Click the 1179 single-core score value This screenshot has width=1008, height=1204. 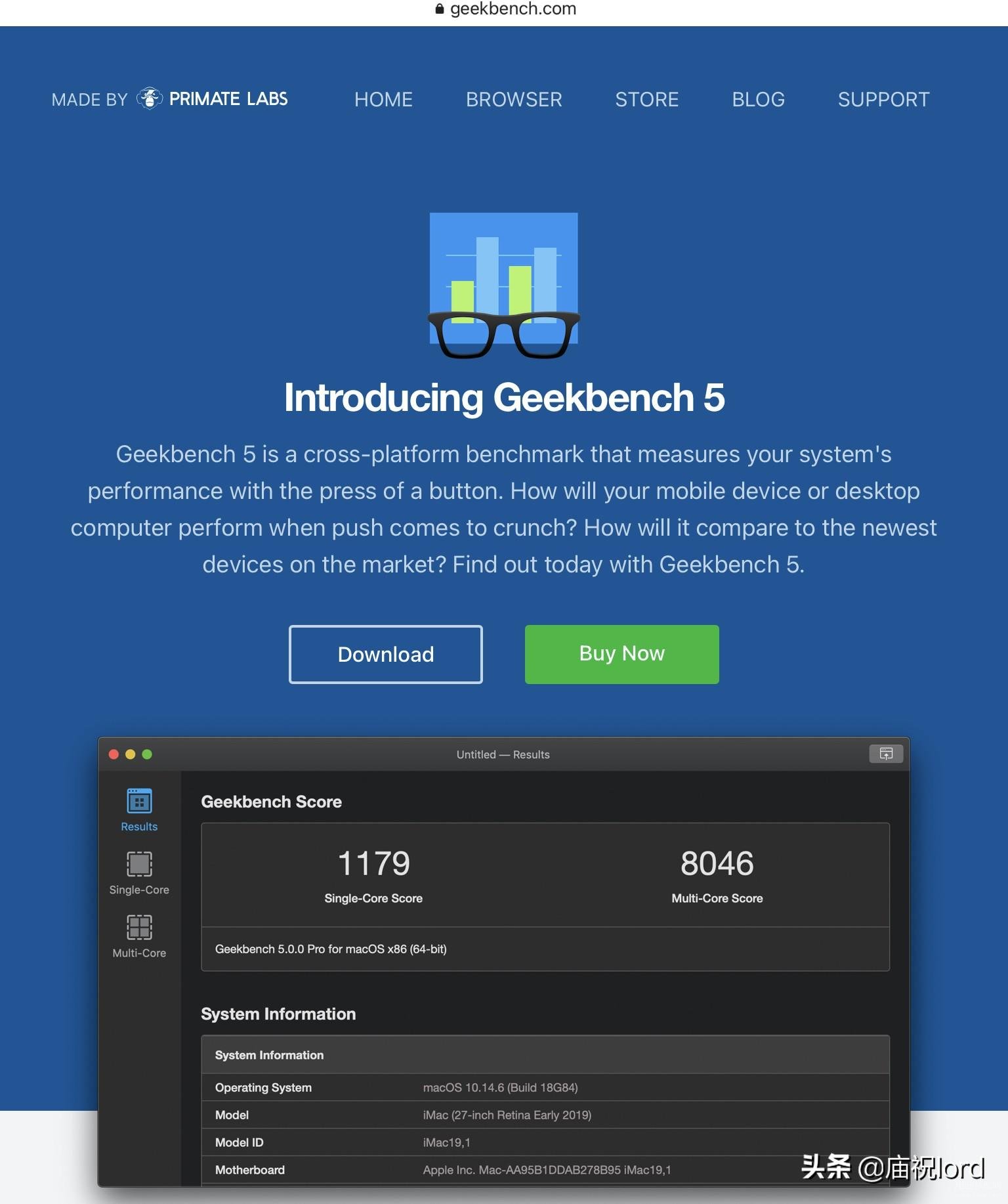coord(373,863)
